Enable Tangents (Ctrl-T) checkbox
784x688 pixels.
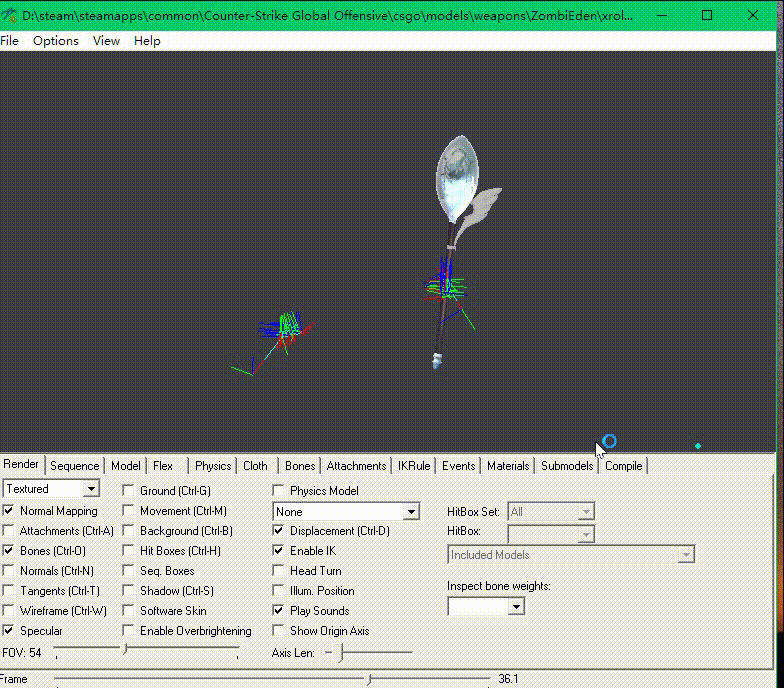(x=8, y=590)
